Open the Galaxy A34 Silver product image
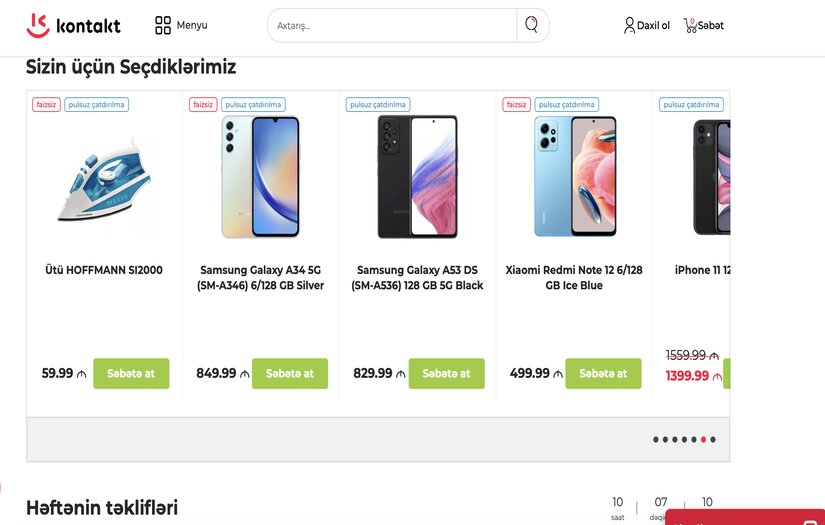The width and height of the screenshot is (825, 525). pos(260,176)
